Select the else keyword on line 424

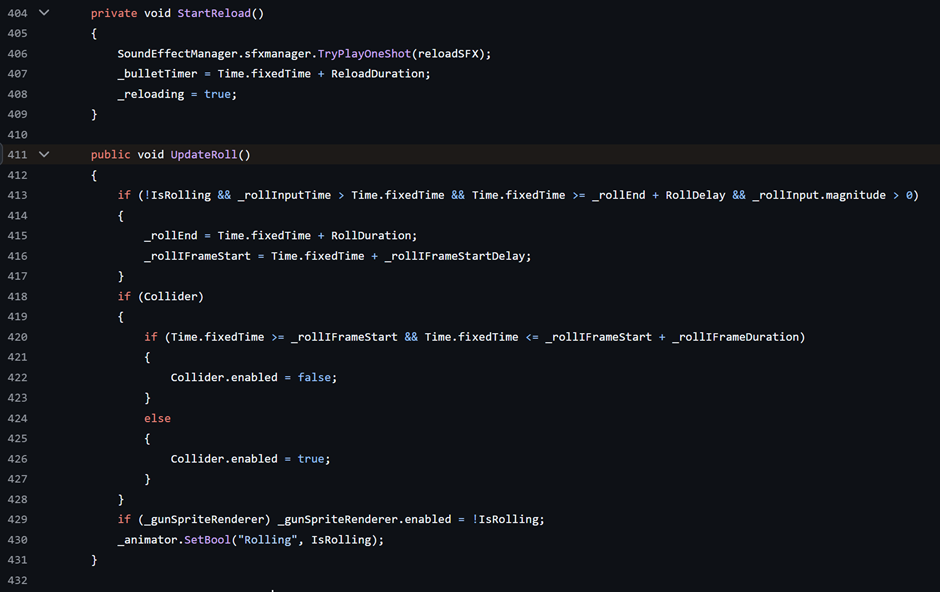pos(156,417)
